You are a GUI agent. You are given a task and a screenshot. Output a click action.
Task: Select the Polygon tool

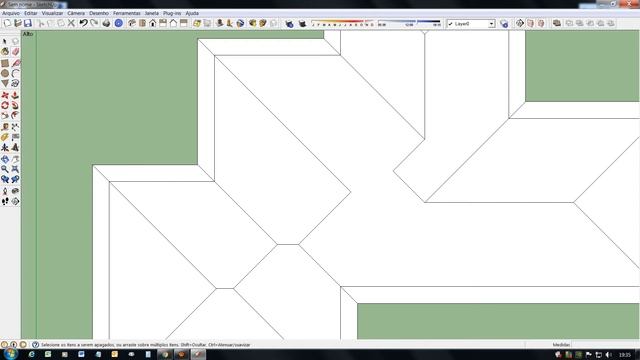[5, 84]
